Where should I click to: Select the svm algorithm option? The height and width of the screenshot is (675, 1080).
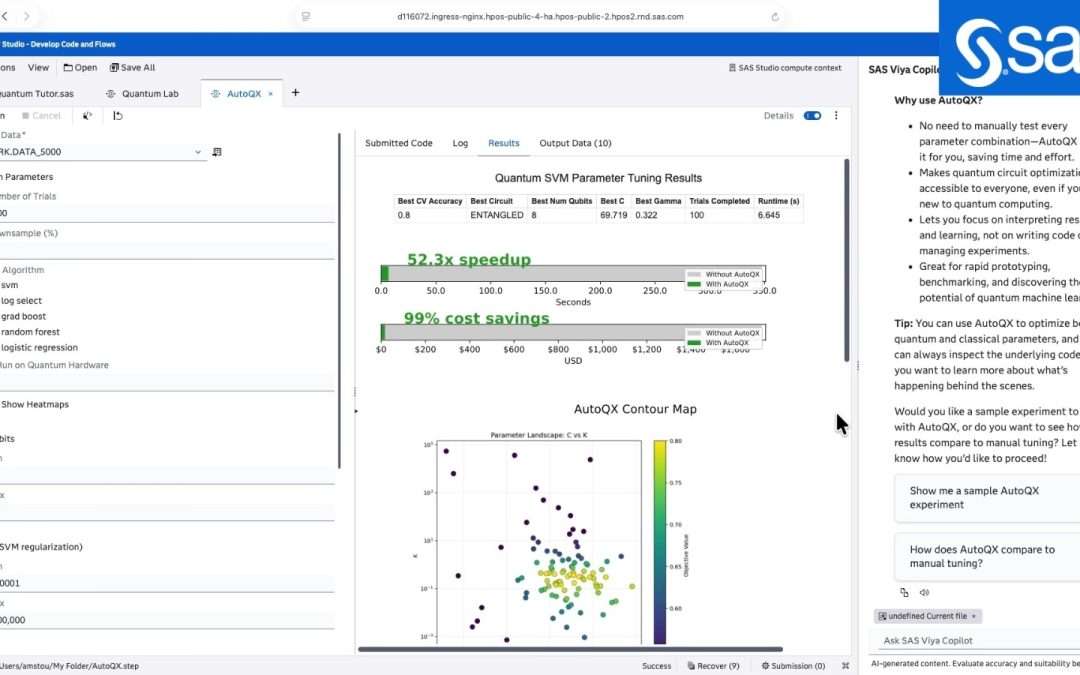[x=10, y=285]
